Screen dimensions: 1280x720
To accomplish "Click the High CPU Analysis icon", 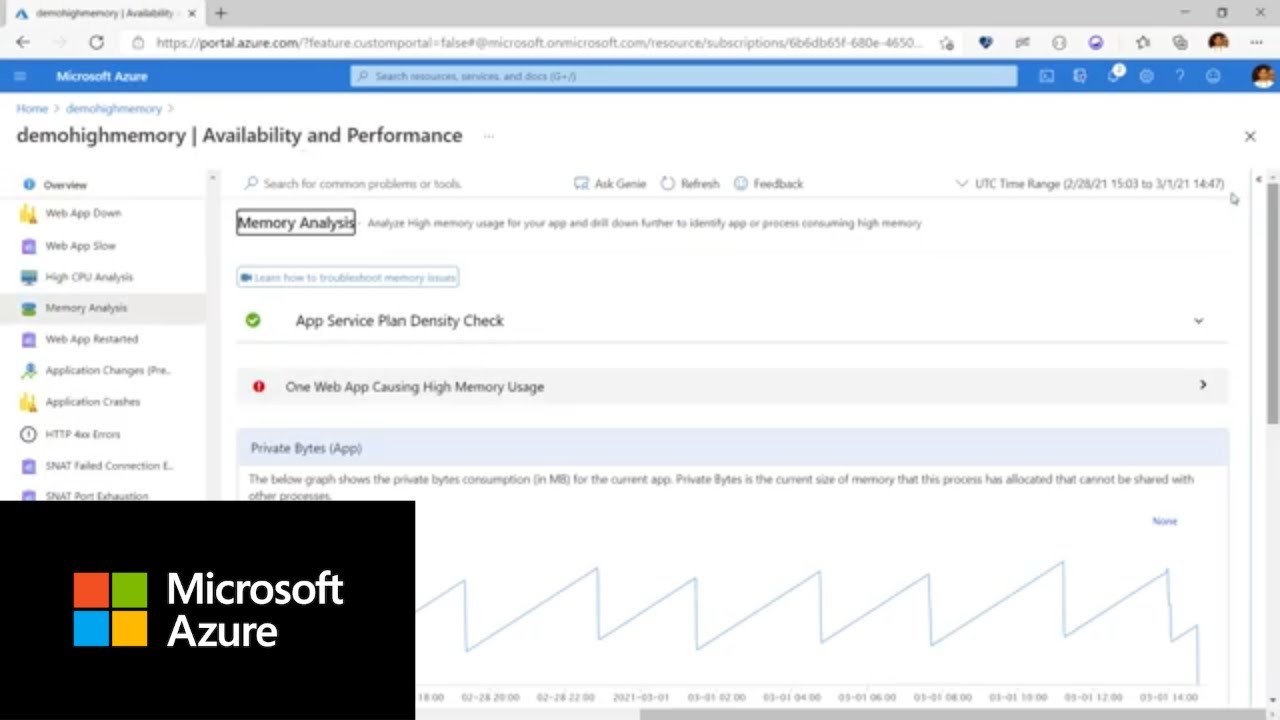I will (29, 277).
